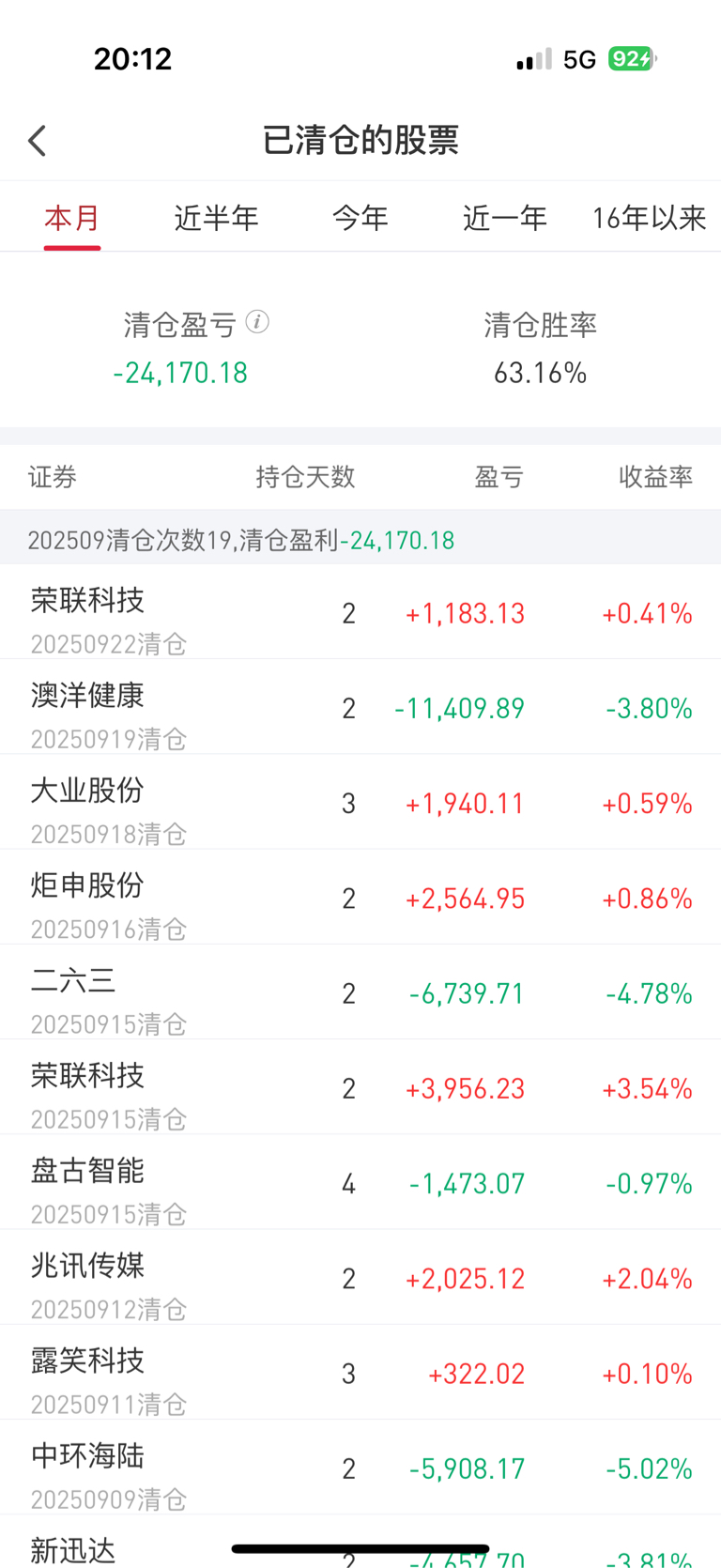Sort by 盈亏 column header

499,477
